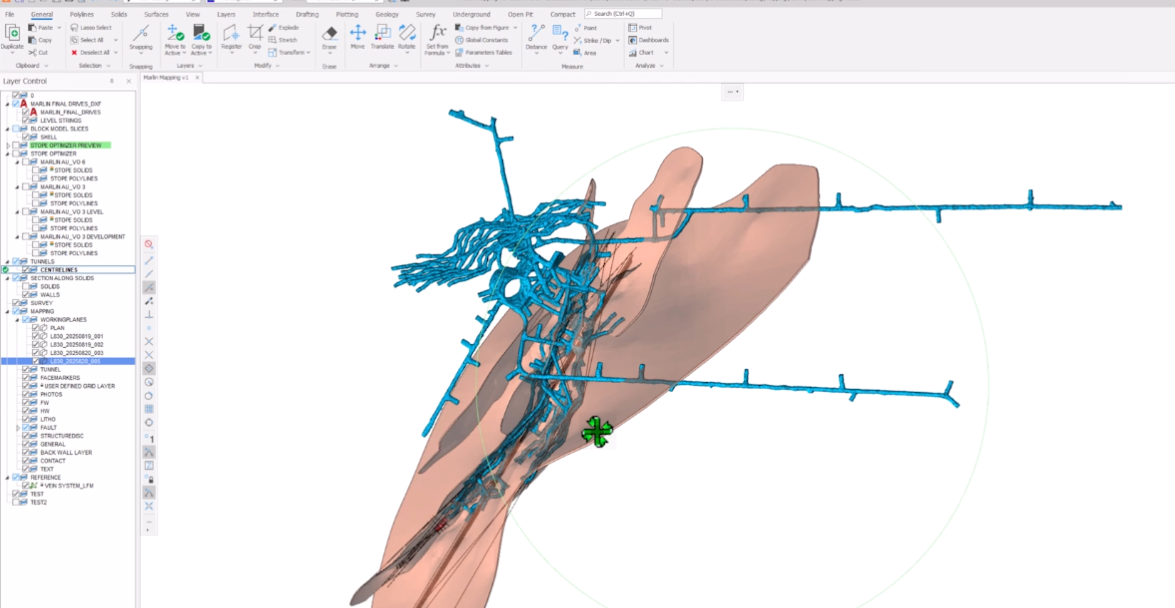
Task: Click the Erase tool icon
Action: [329, 37]
